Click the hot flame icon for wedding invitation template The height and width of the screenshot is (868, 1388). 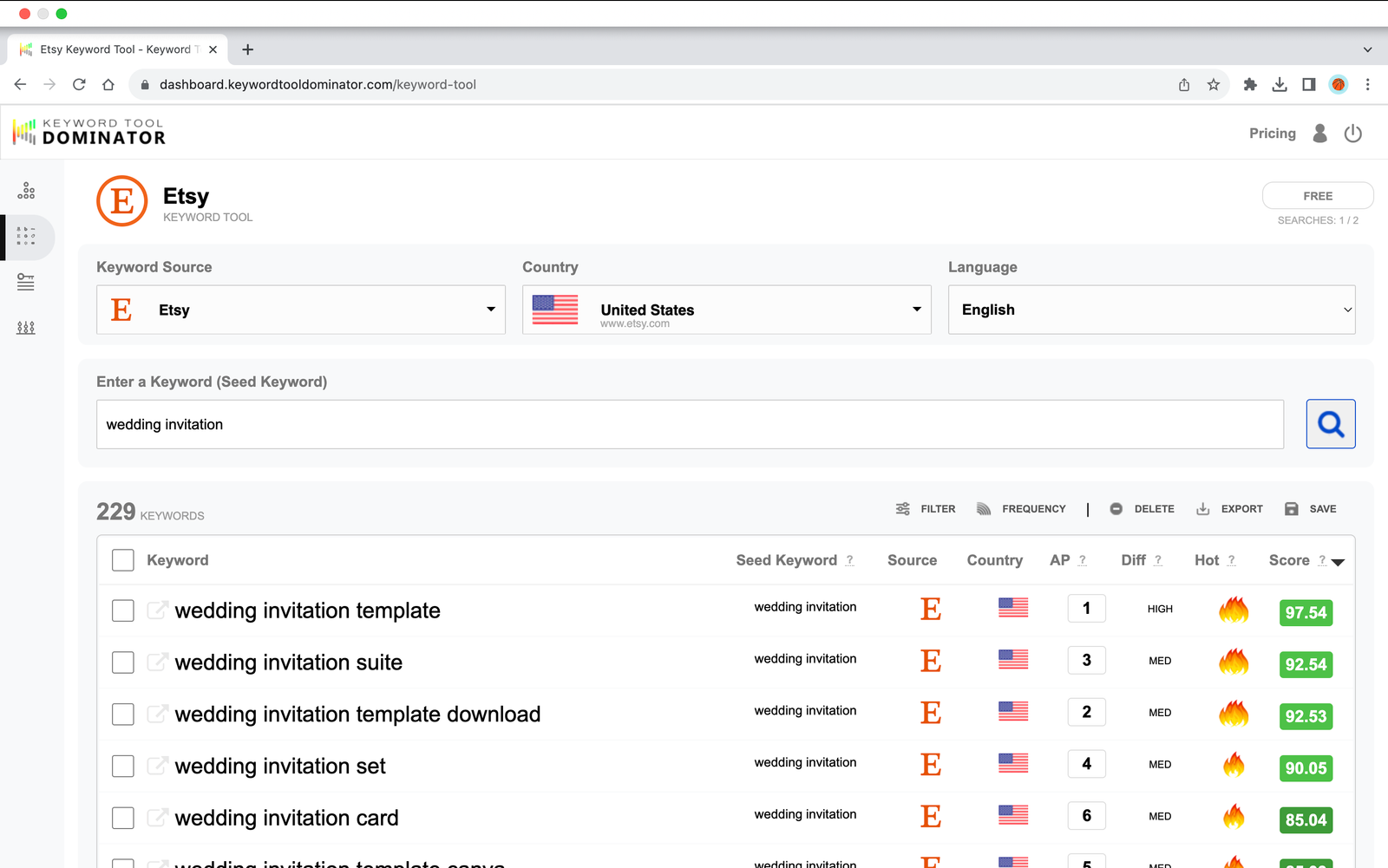click(1234, 610)
